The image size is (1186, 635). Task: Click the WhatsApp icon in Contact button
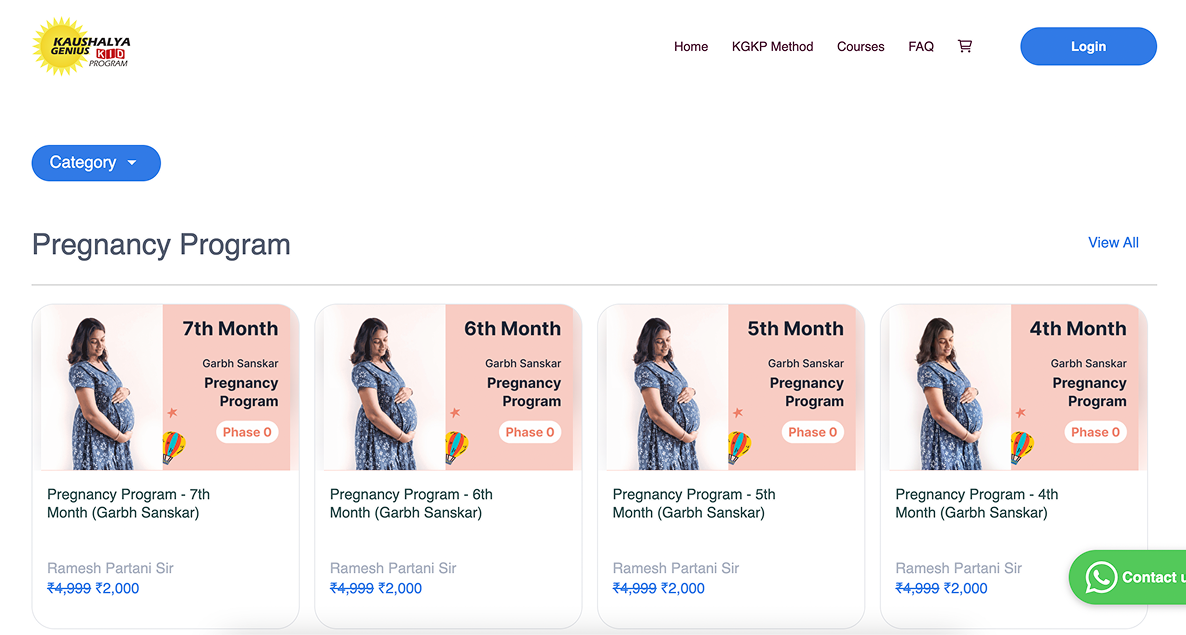[x=1101, y=578]
